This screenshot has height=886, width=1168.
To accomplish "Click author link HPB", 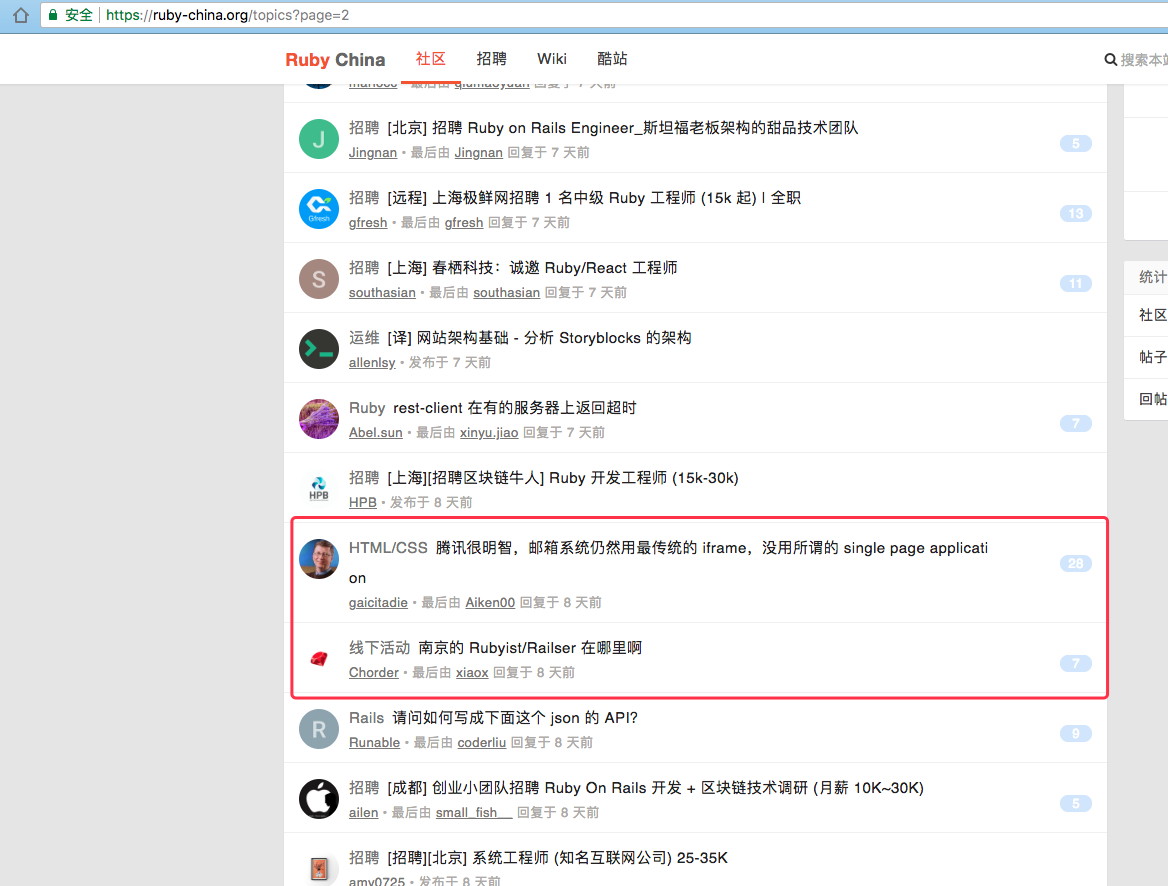I will click(363, 503).
